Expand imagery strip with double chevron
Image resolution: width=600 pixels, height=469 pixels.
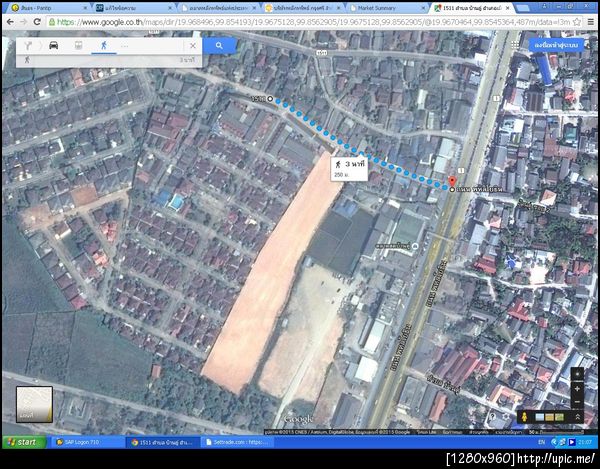[577, 417]
